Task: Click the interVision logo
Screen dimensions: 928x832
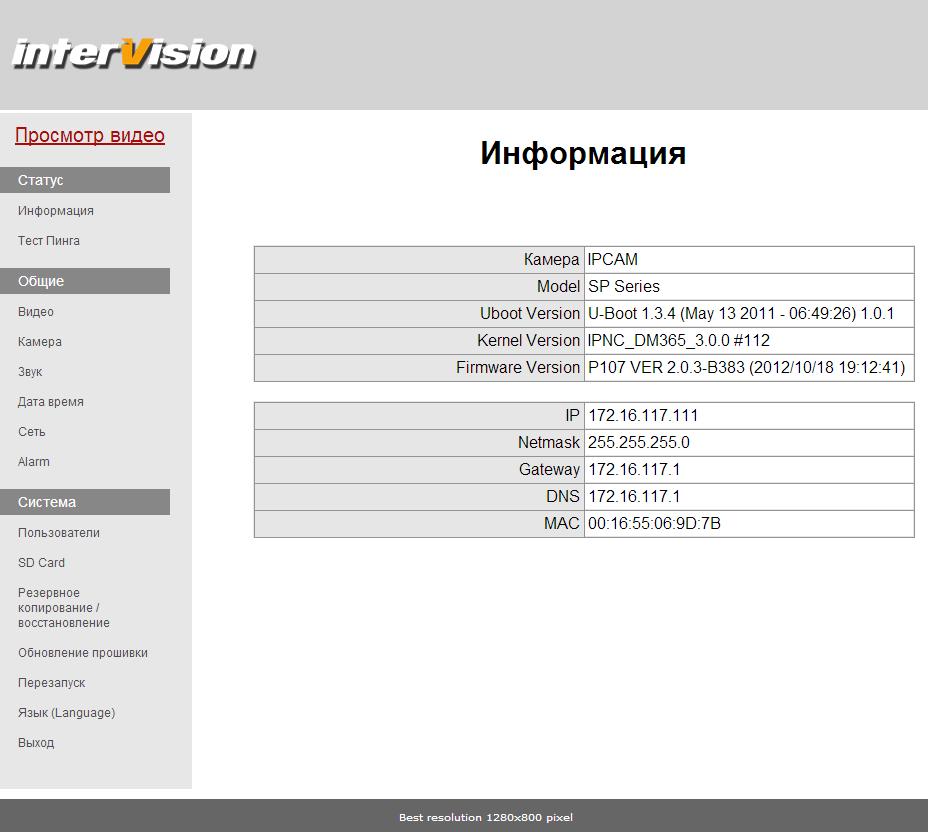Action: coord(133,53)
